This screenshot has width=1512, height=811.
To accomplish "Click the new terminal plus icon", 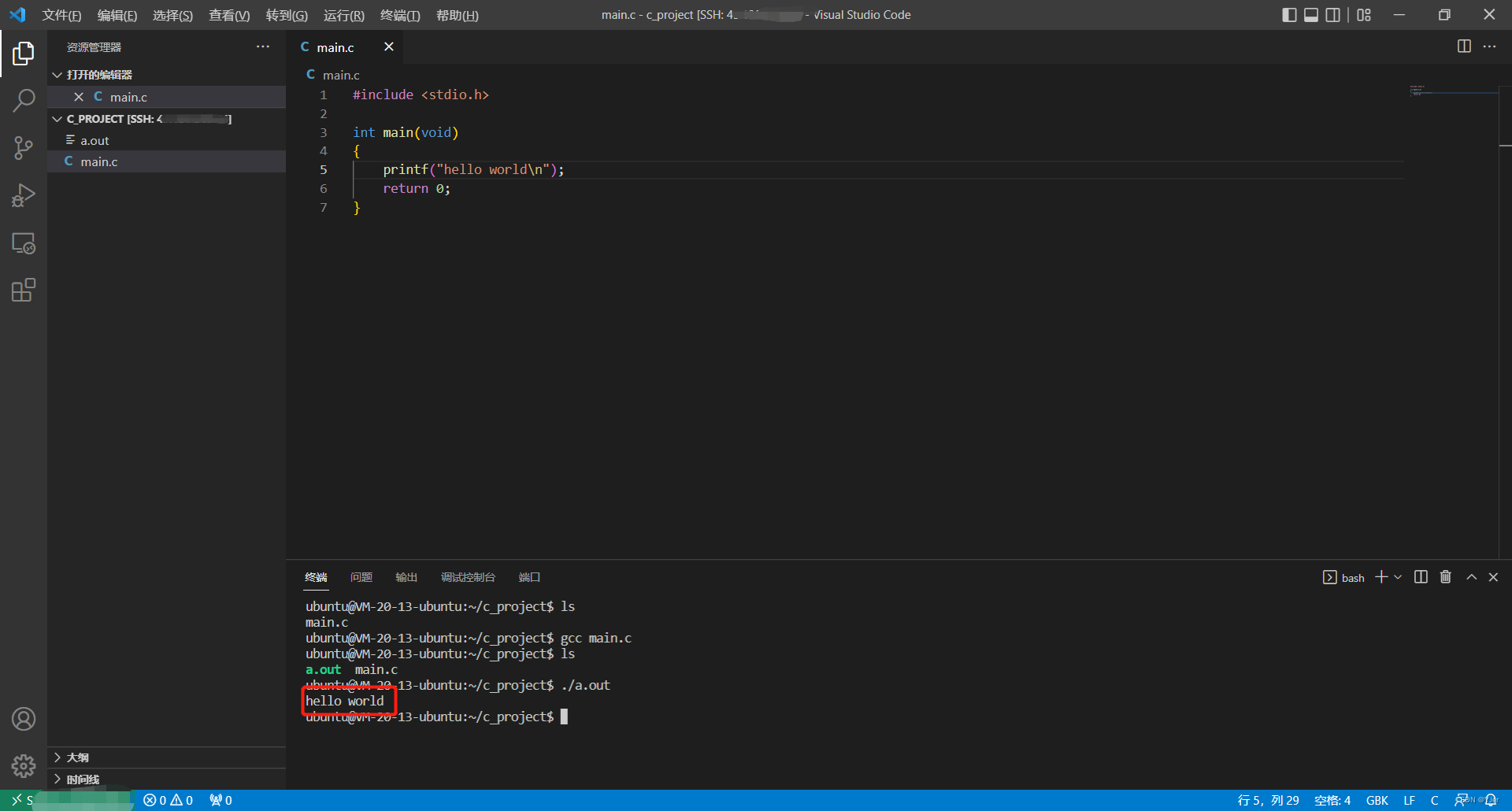I will pyautogui.click(x=1381, y=577).
